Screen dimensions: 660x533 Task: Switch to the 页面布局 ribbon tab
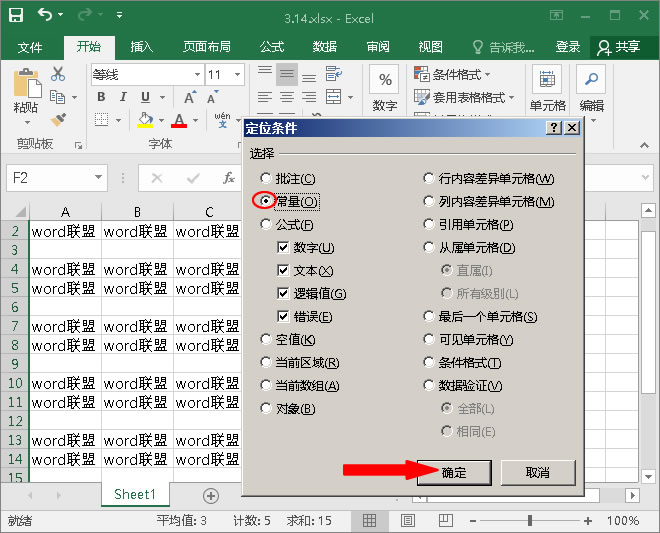(x=207, y=47)
